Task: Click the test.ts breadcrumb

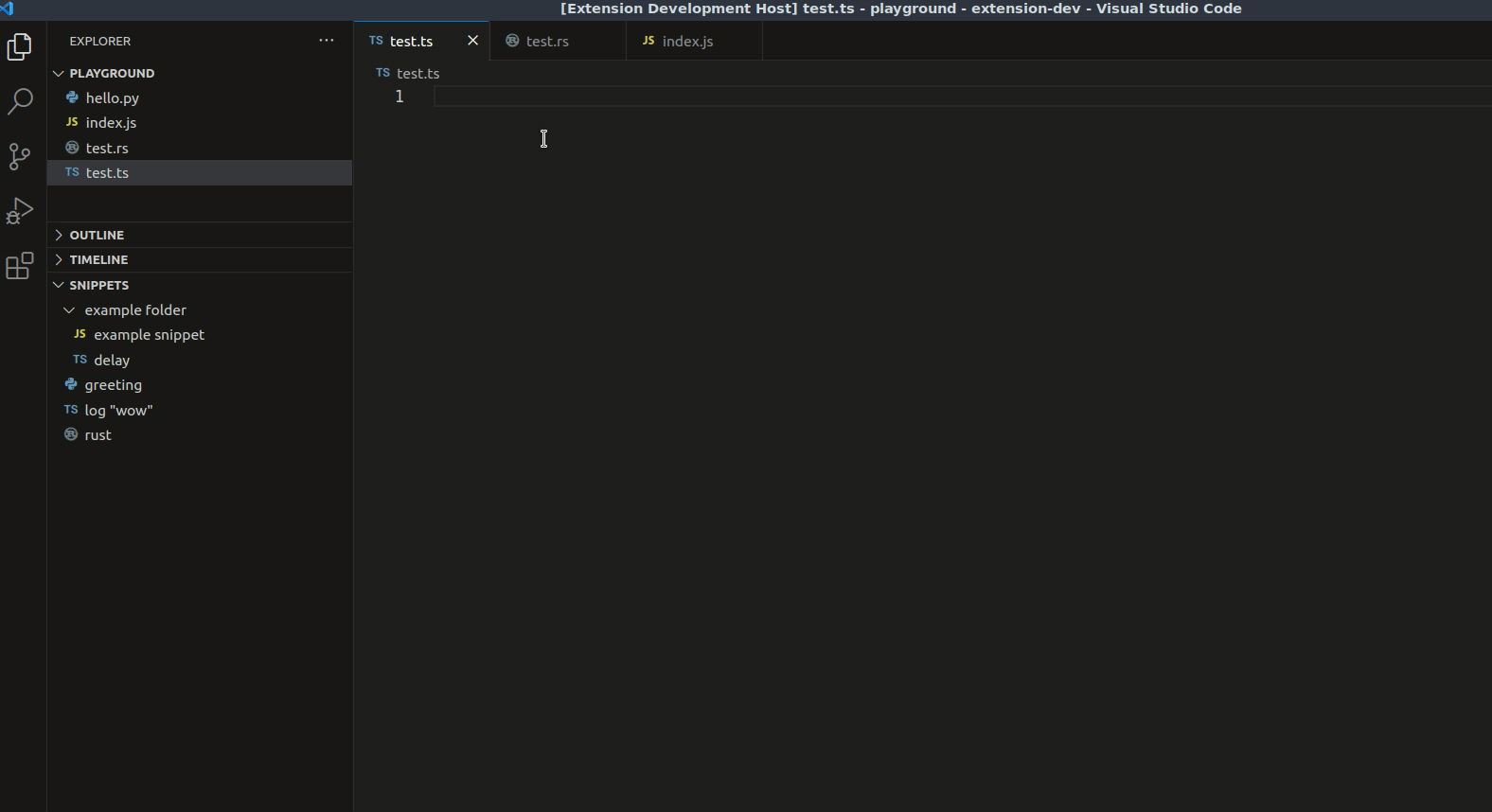Action: [417, 73]
